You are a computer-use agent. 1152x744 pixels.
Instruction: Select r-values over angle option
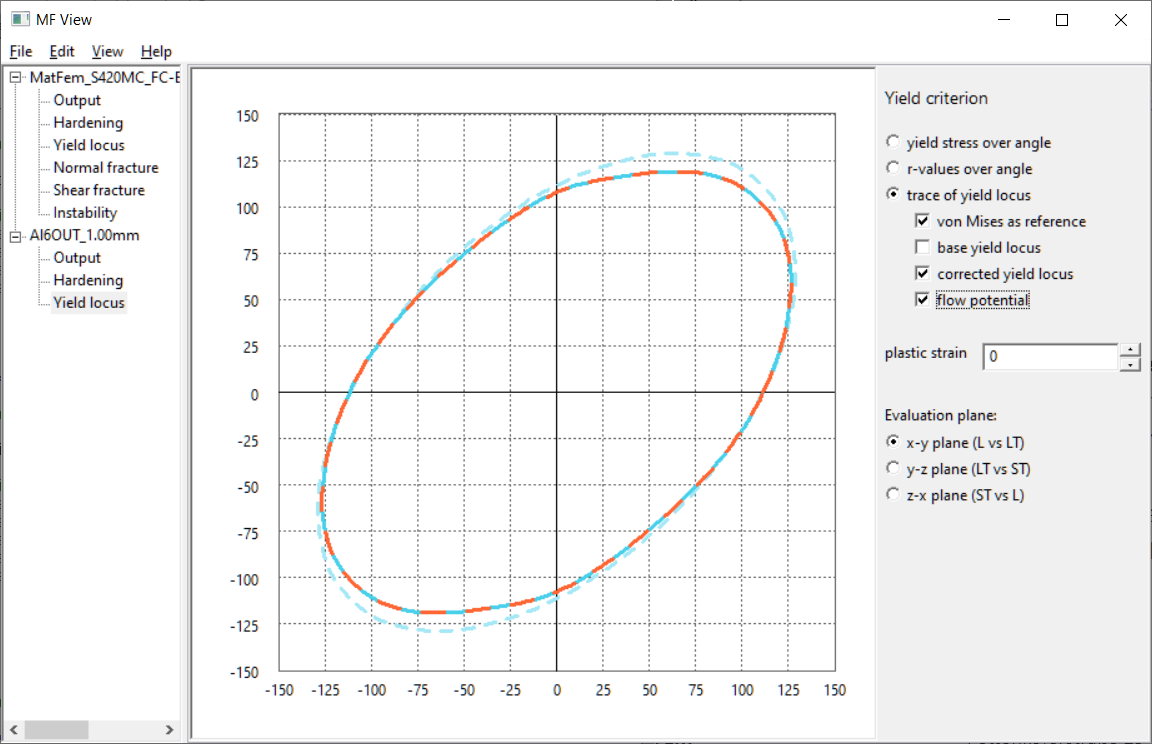coord(893,169)
